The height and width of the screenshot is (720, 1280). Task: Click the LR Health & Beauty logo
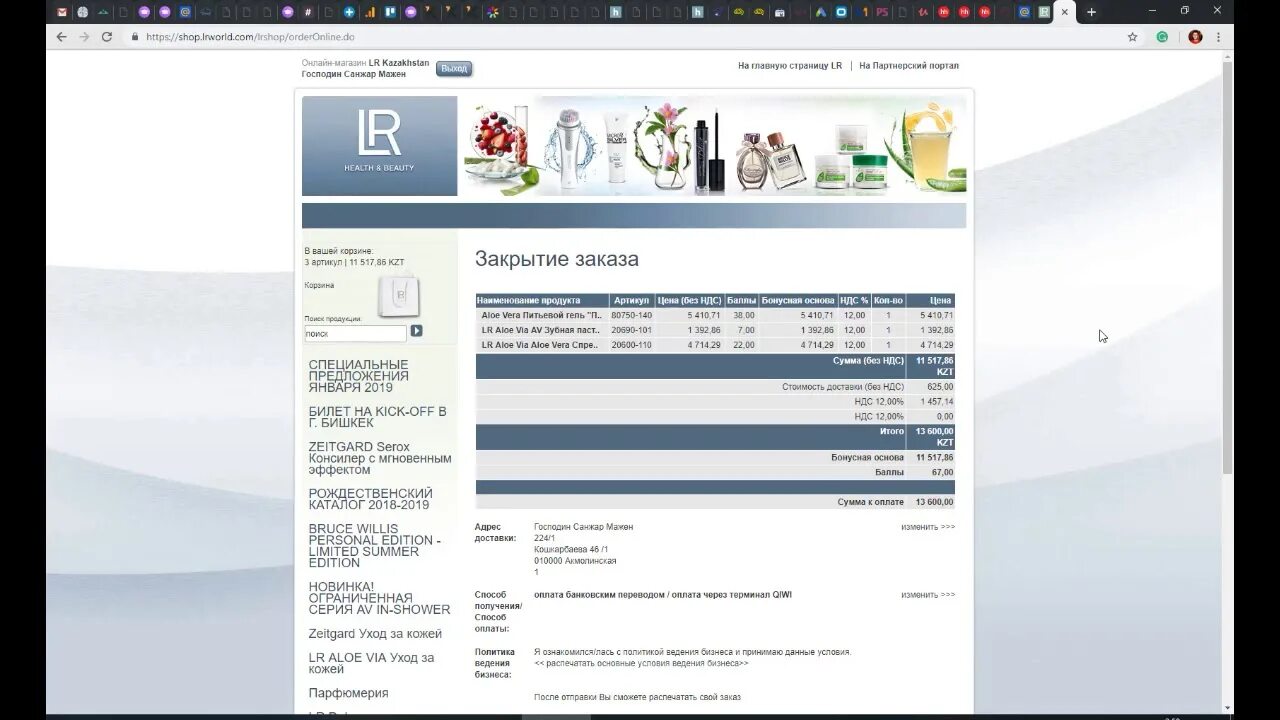pos(379,146)
